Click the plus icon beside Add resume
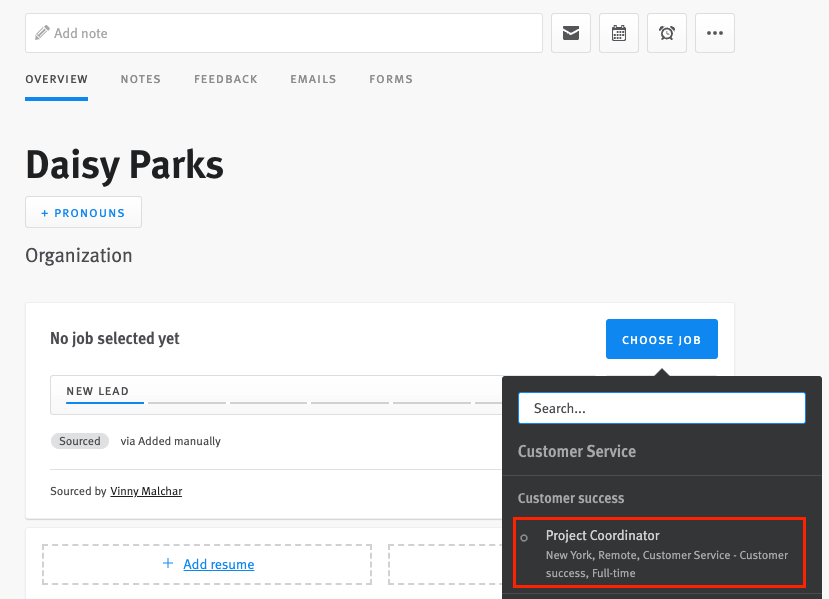Viewport: 829px width, 599px height. [x=168, y=564]
